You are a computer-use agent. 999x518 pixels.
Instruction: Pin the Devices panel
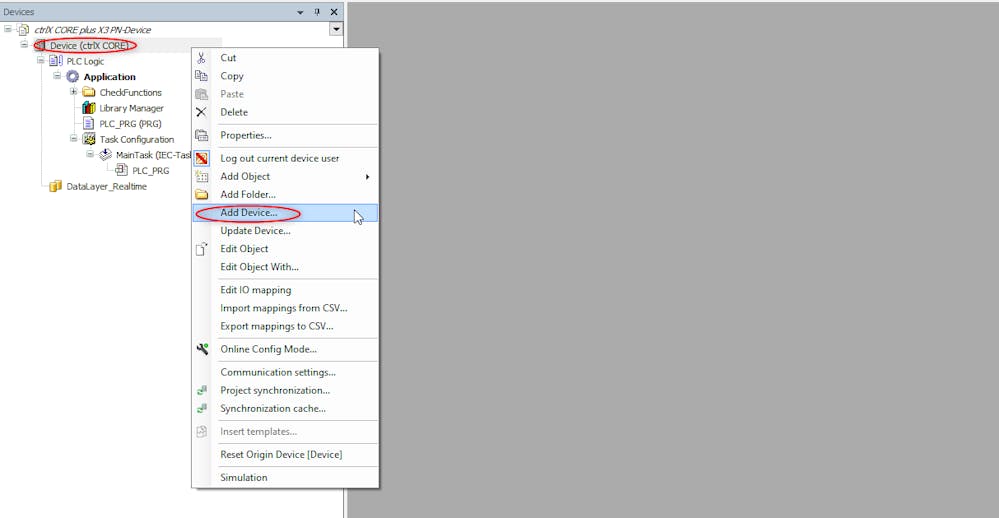pyautogui.click(x=317, y=11)
